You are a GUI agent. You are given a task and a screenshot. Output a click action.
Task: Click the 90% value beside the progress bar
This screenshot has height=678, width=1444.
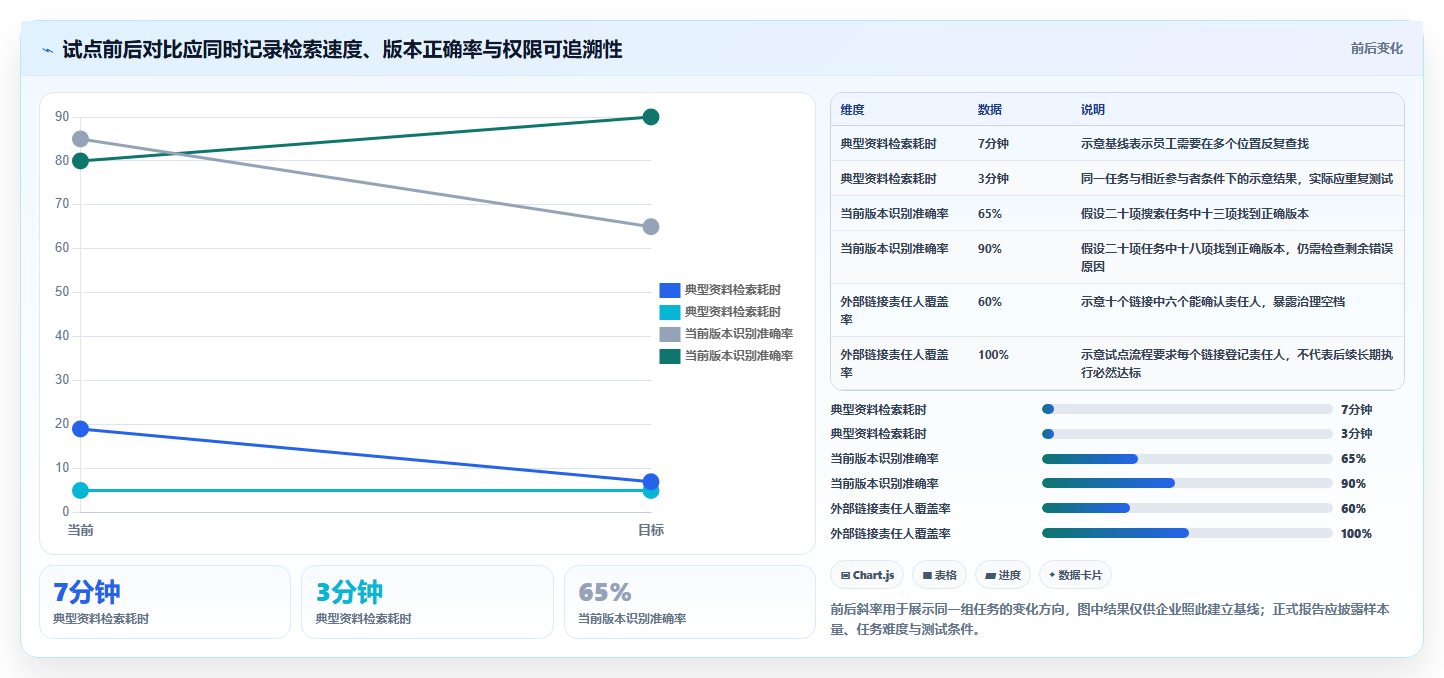1353,484
